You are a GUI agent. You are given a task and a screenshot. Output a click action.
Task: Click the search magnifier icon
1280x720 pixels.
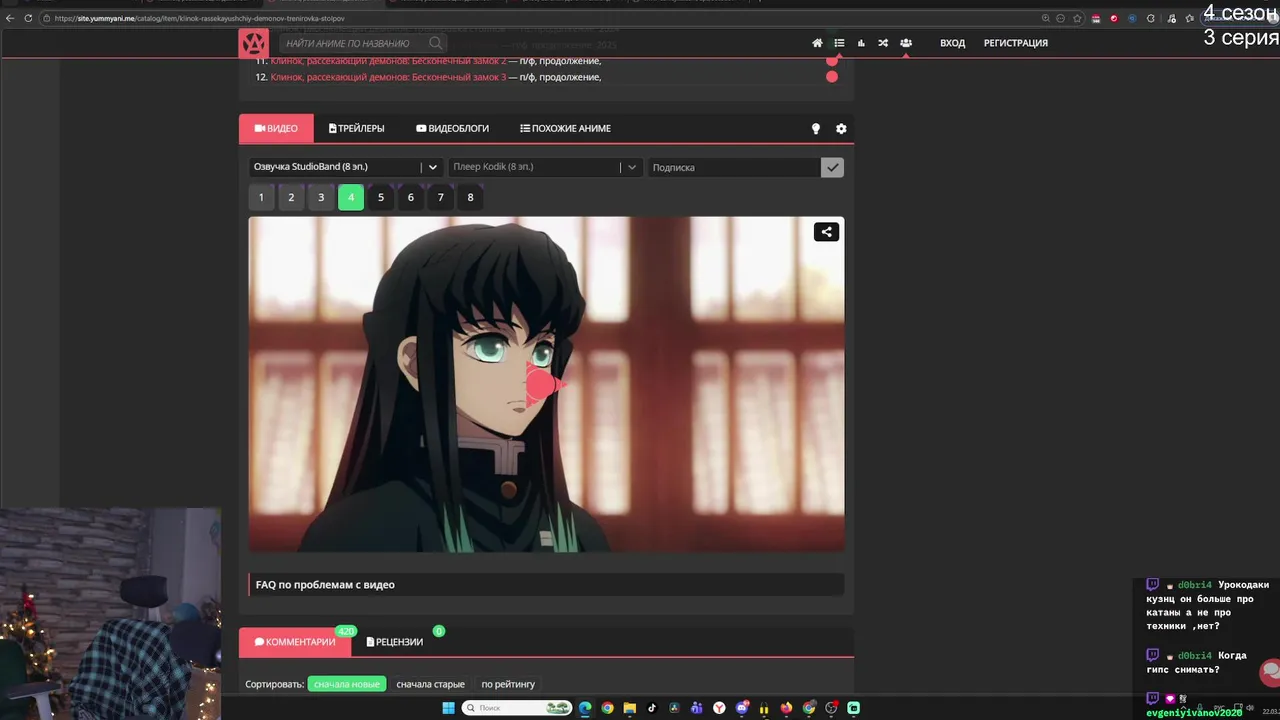coord(436,43)
